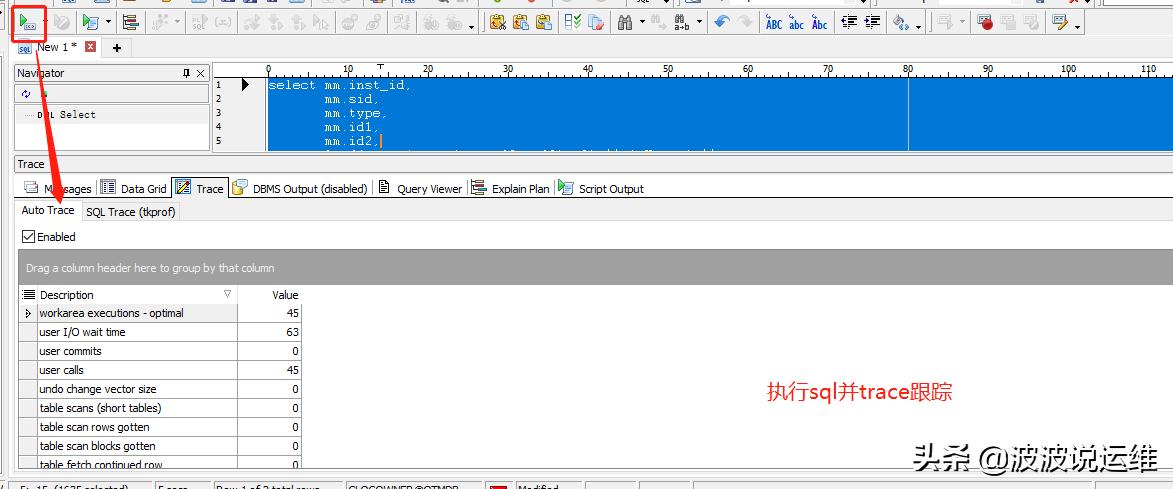Open the pencil options dropdown arrow
The width and height of the screenshot is (1173, 489).
coord(1077,26)
